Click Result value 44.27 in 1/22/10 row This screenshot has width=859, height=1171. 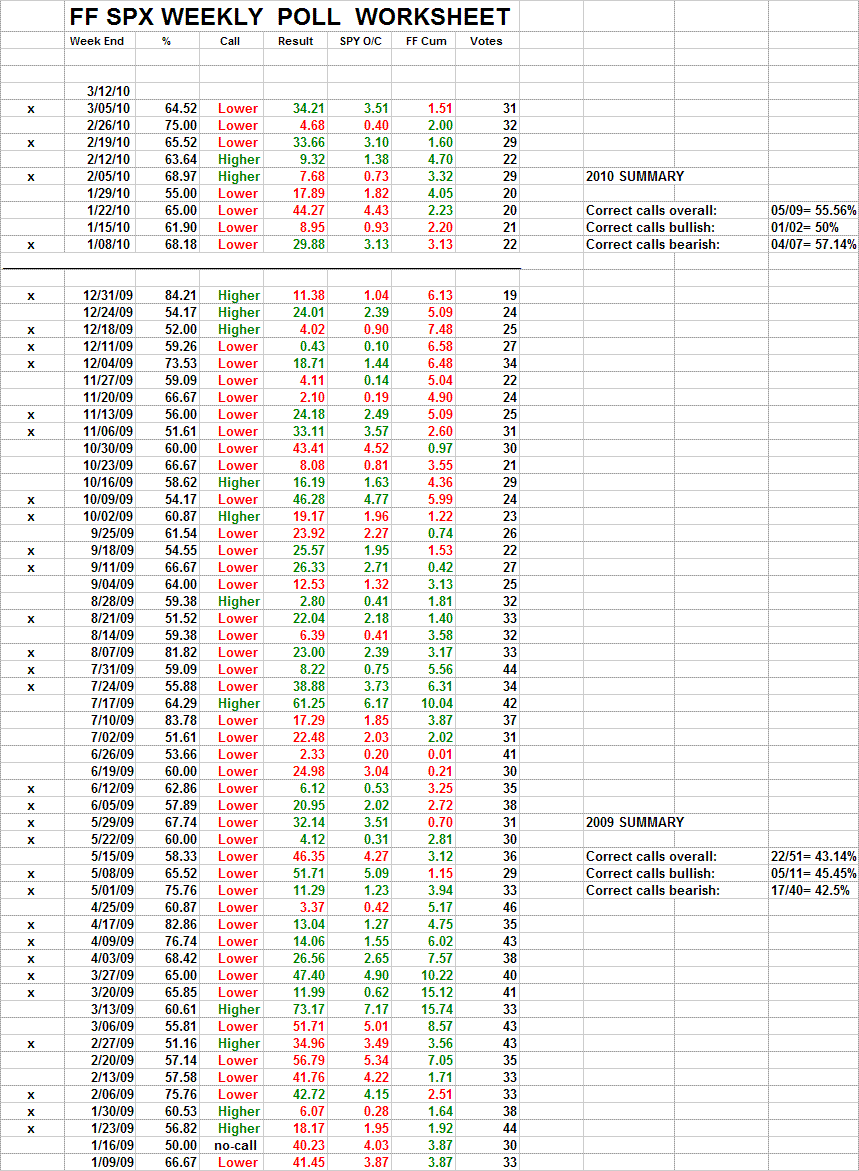309,211
